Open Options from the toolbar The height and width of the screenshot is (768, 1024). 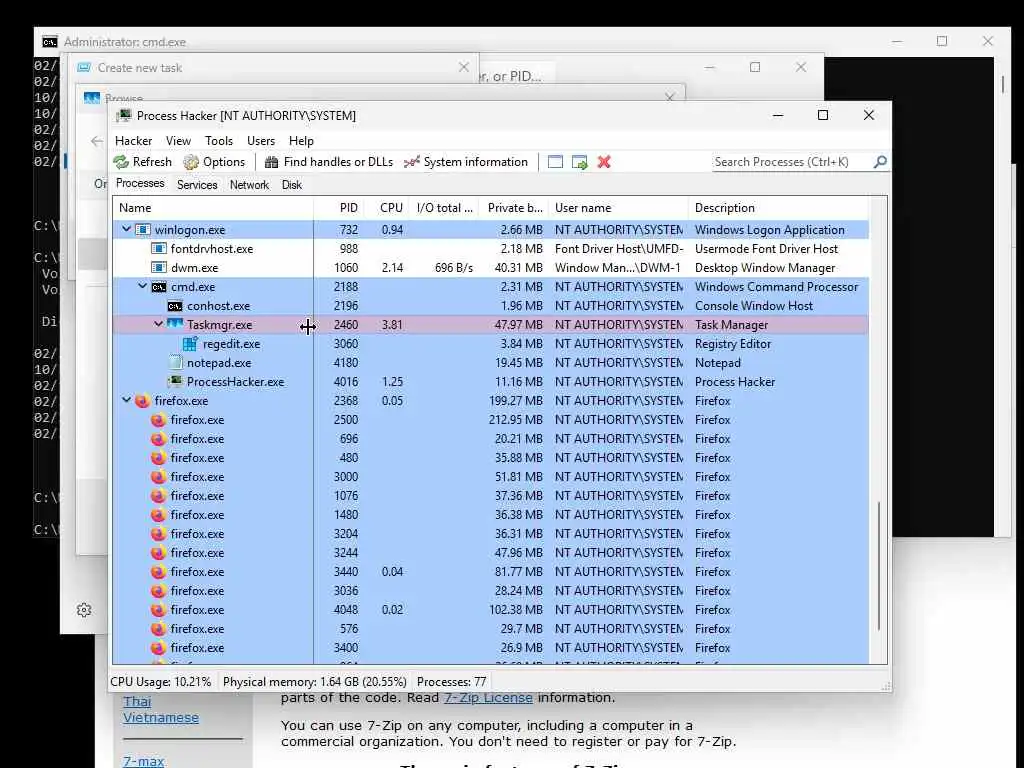[214, 162]
